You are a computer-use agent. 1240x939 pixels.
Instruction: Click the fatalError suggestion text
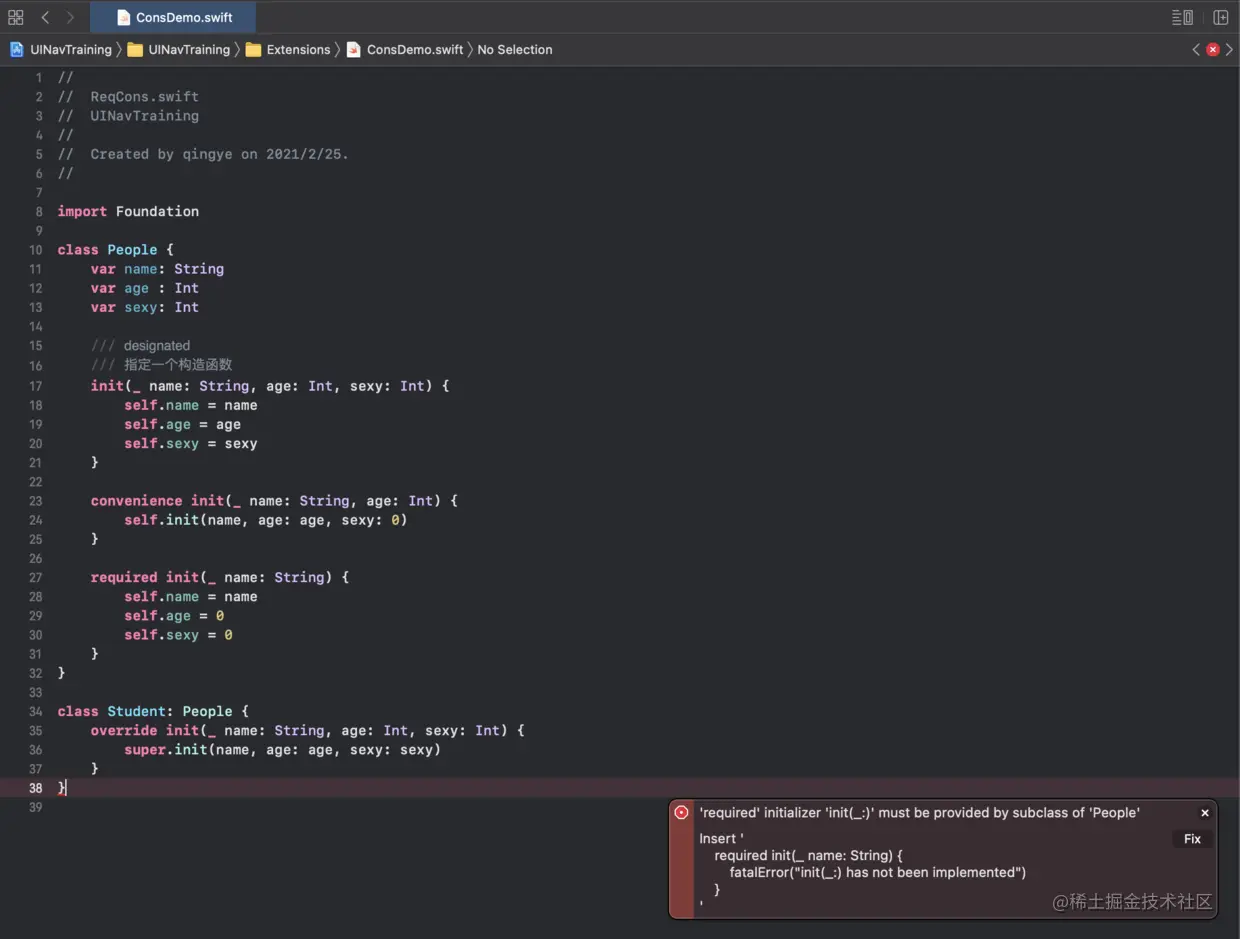tap(878, 872)
